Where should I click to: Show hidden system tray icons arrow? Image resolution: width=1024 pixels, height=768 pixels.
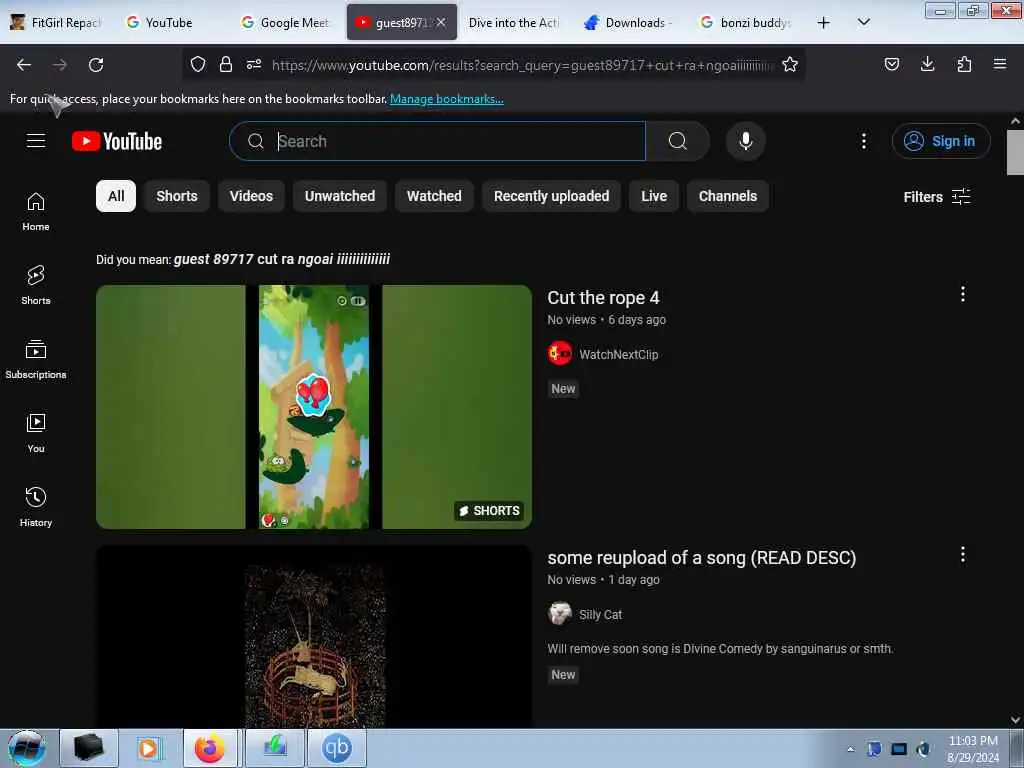pyautogui.click(x=850, y=749)
